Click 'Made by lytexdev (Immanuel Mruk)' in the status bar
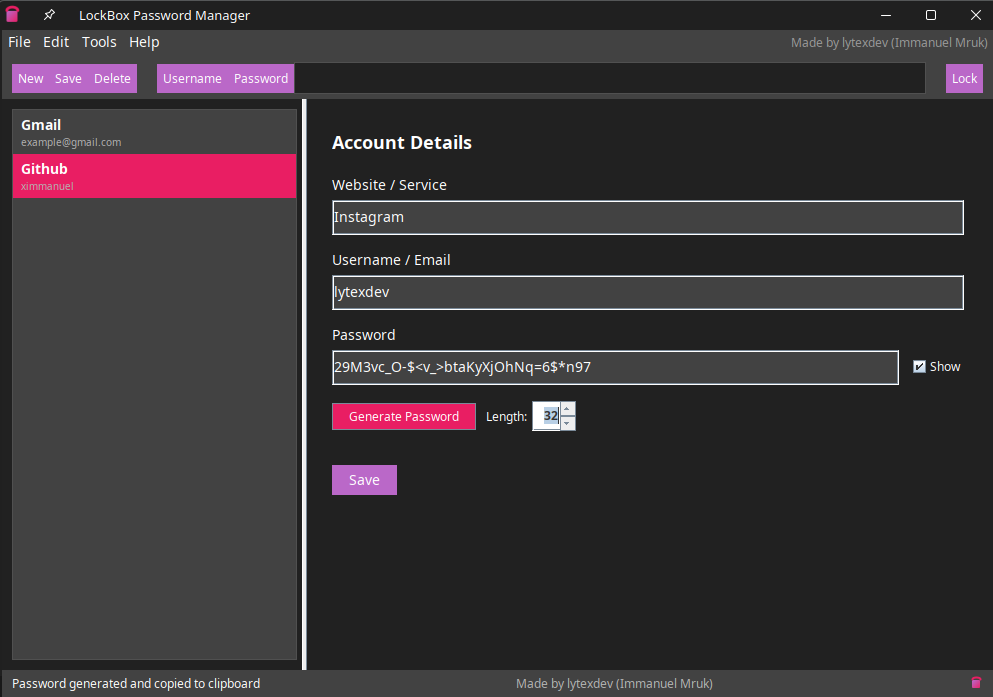This screenshot has height=697, width=993. [x=614, y=683]
